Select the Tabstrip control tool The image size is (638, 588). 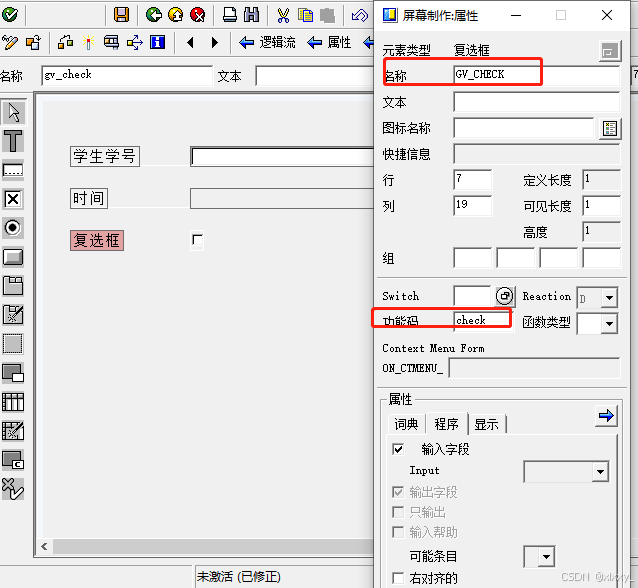point(13,286)
